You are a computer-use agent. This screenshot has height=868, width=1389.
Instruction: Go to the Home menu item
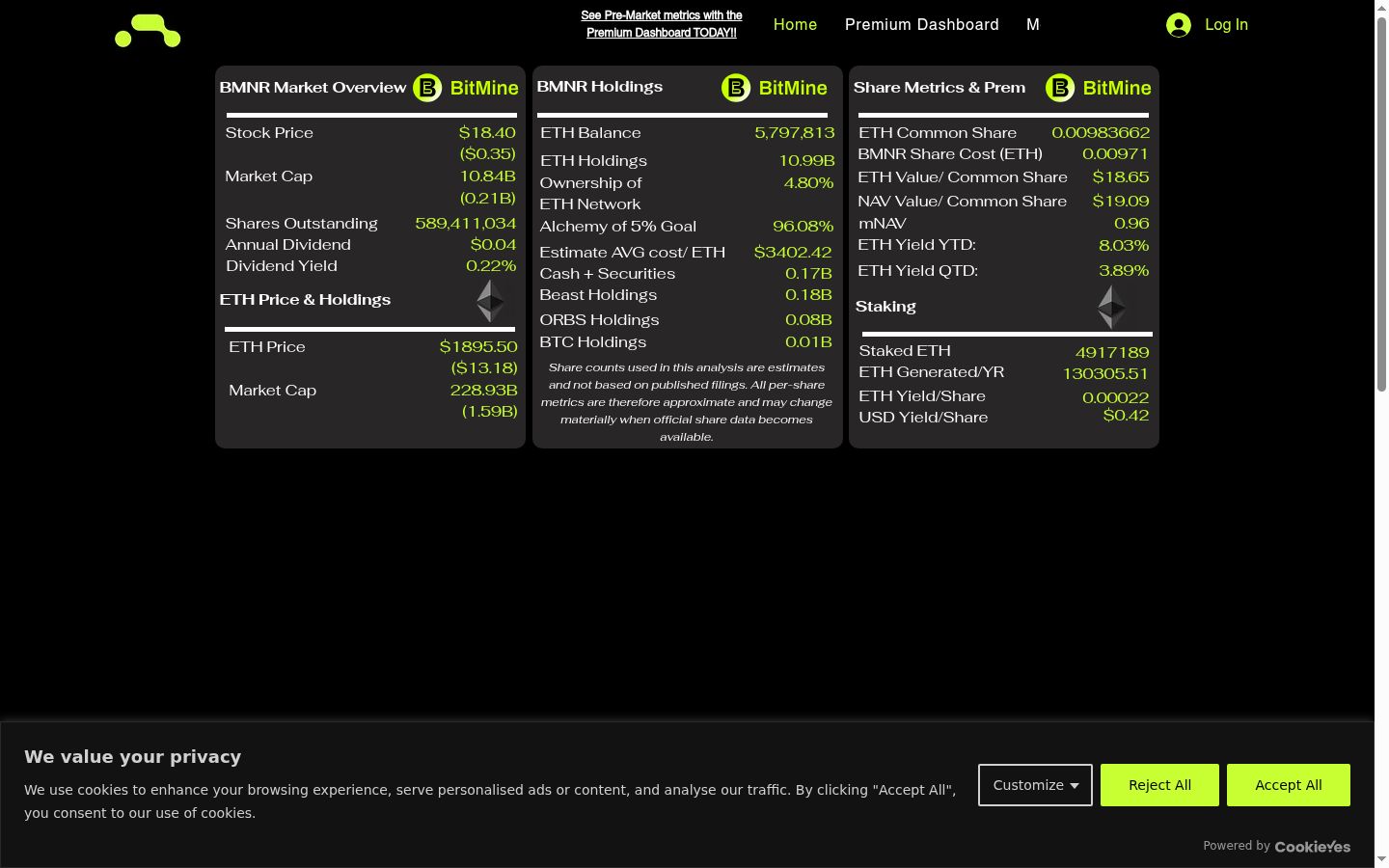tap(795, 25)
